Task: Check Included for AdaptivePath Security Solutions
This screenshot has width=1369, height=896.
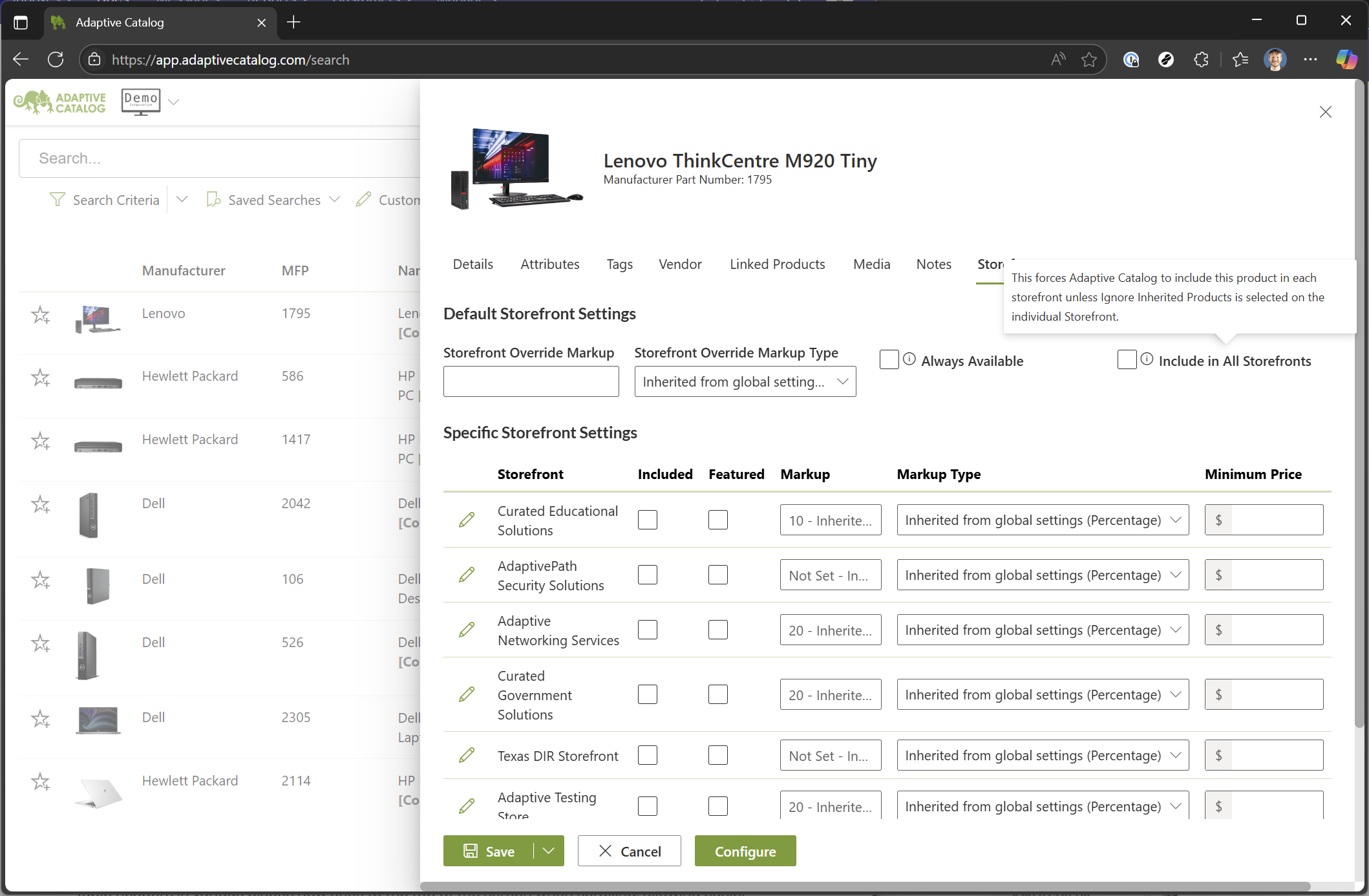Action: pyautogui.click(x=648, y=575)
